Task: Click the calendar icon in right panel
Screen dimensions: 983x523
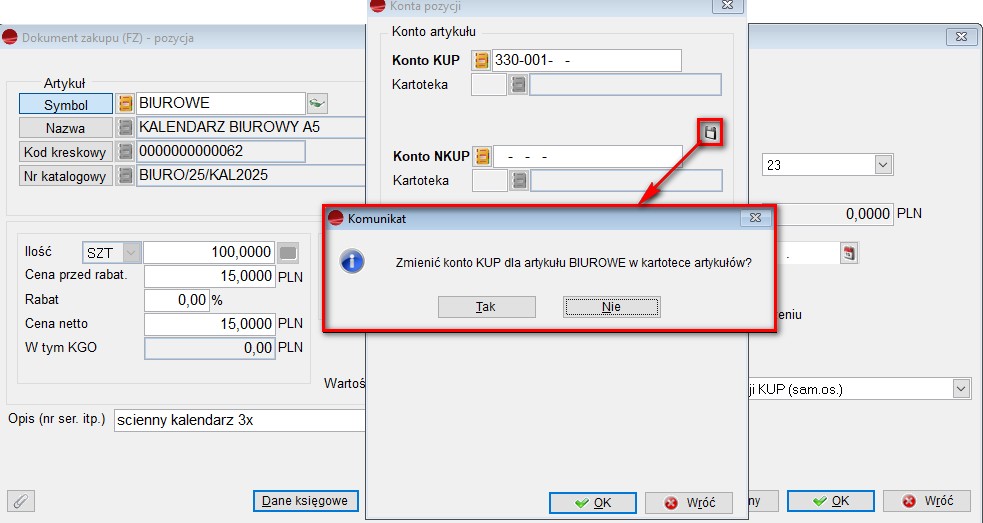Action: pos(849,253)
